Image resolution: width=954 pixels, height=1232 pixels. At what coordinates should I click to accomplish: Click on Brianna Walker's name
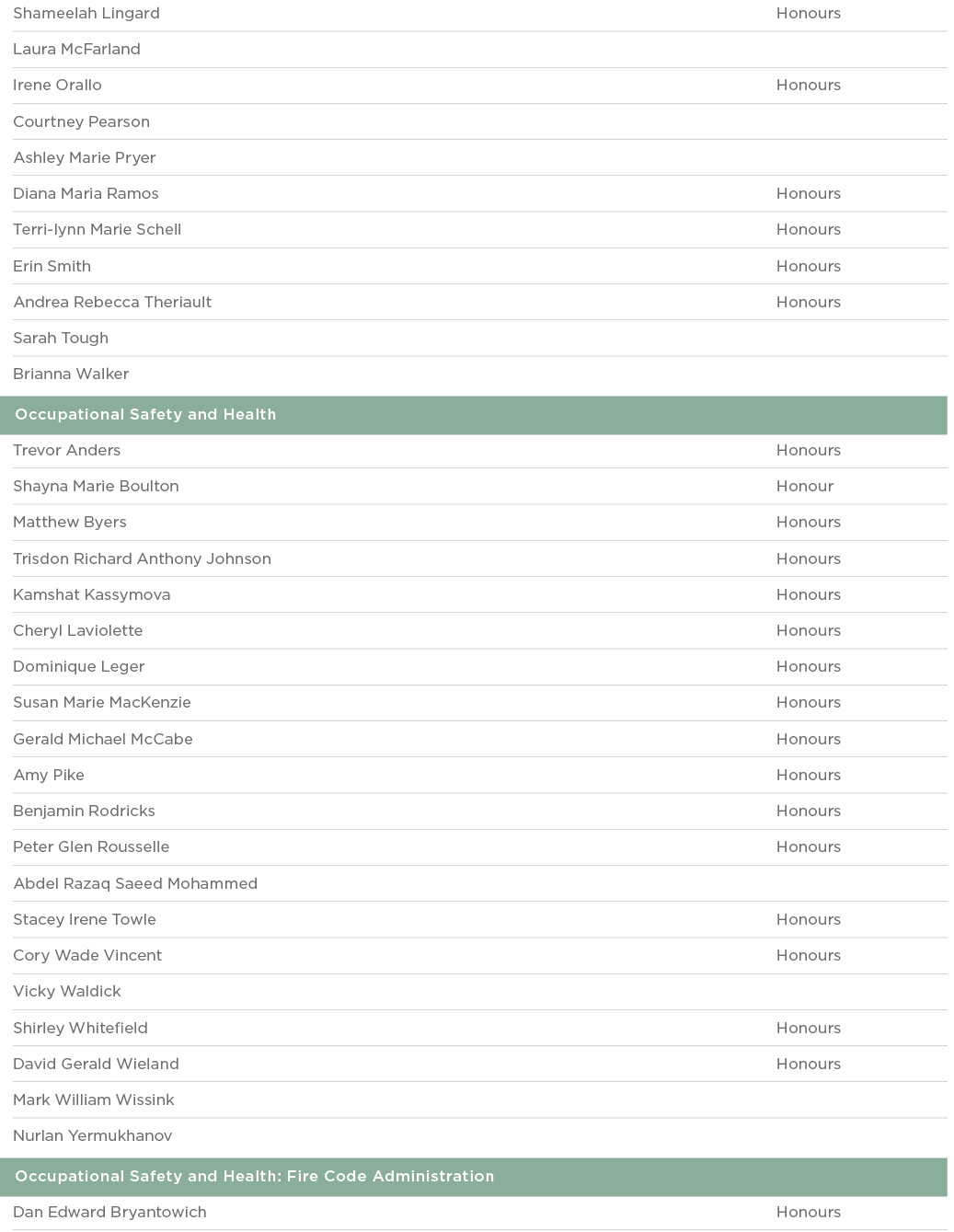click(x=71, y=374)
